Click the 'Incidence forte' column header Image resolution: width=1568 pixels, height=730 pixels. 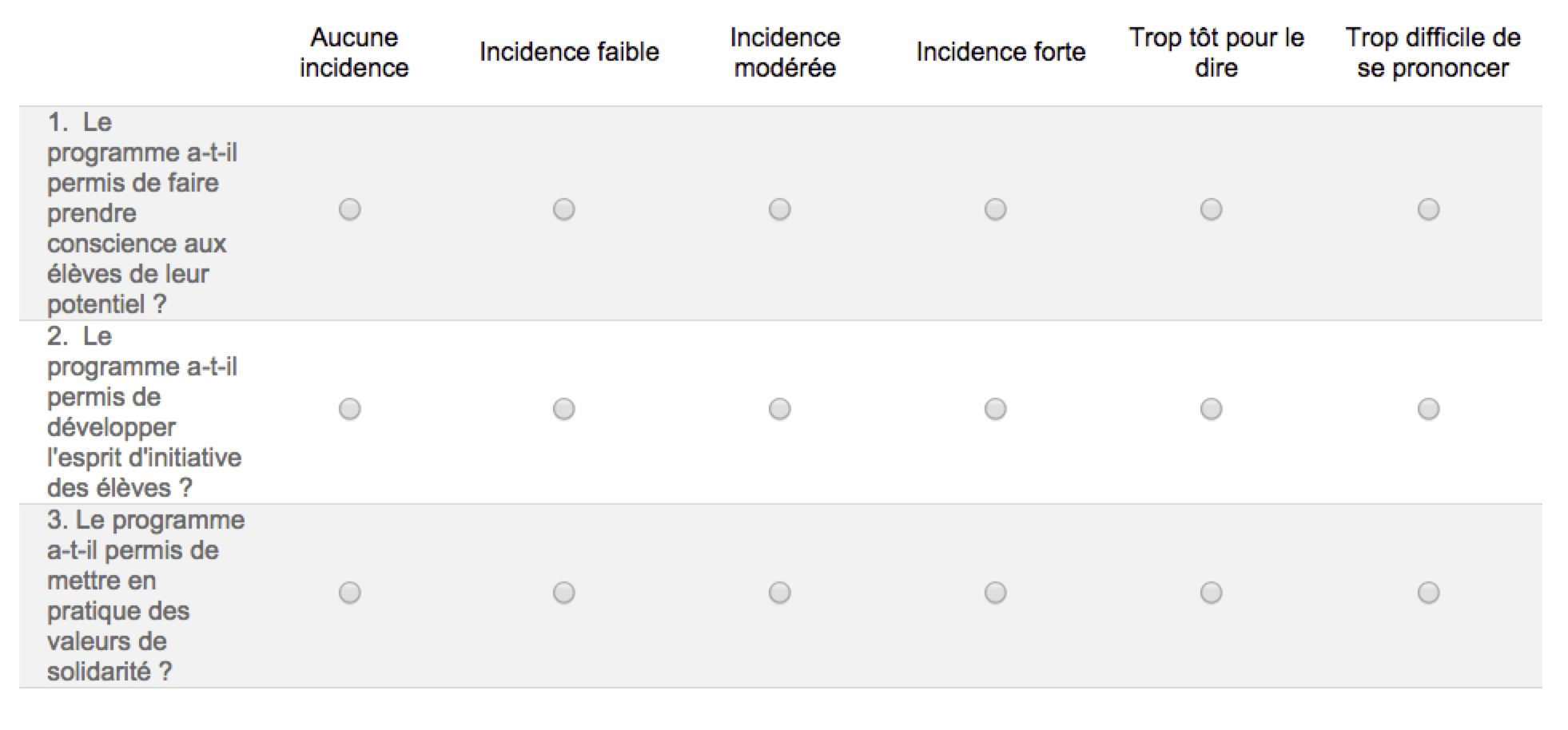point(1001,52)
